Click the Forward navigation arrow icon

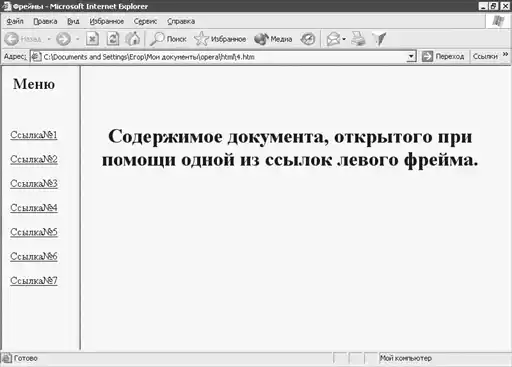click(63, 39)
